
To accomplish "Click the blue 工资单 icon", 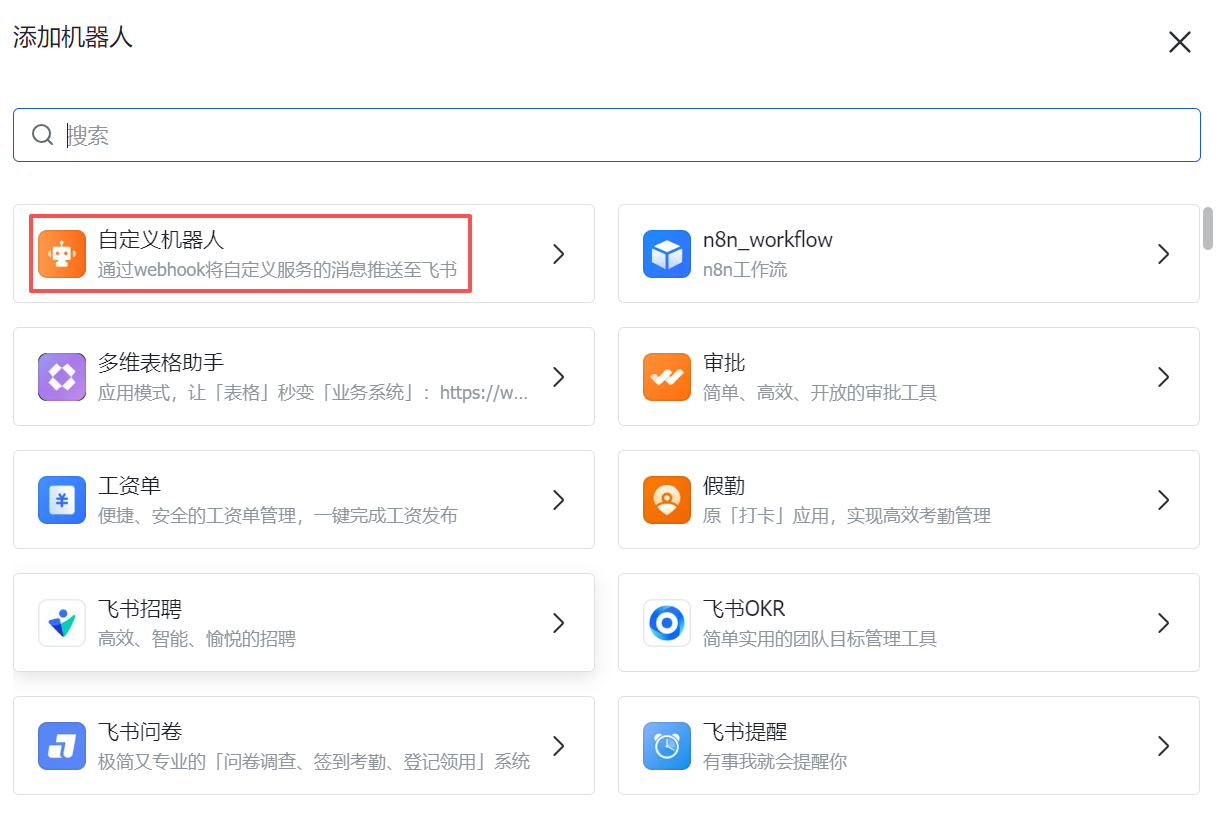I will [x=62, y=500].
